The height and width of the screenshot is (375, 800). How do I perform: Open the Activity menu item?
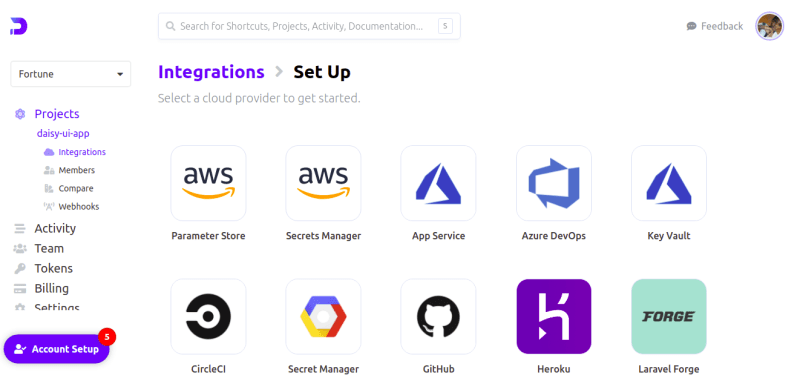click(55, 229)
